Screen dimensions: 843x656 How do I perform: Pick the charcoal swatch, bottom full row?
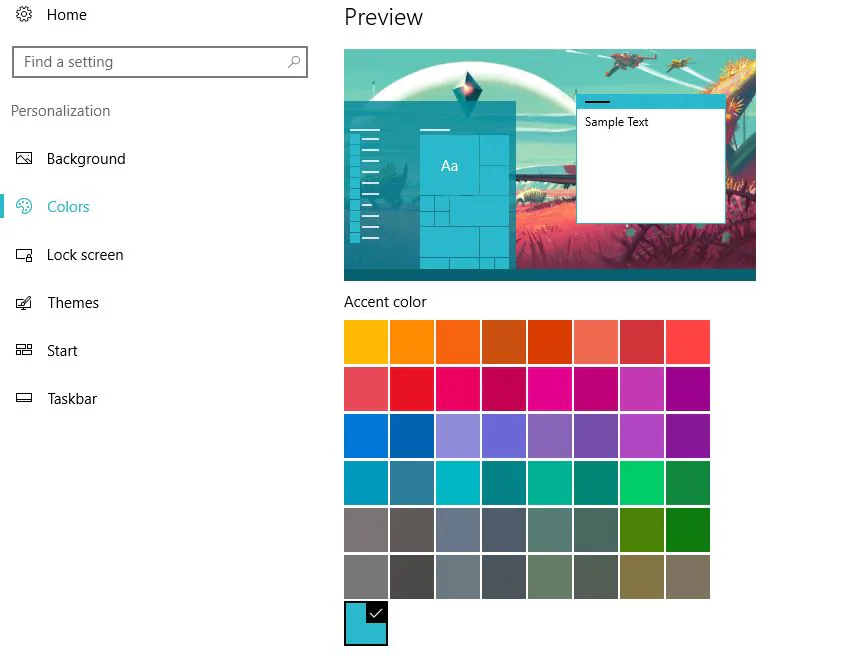click(x=412, y=576)
